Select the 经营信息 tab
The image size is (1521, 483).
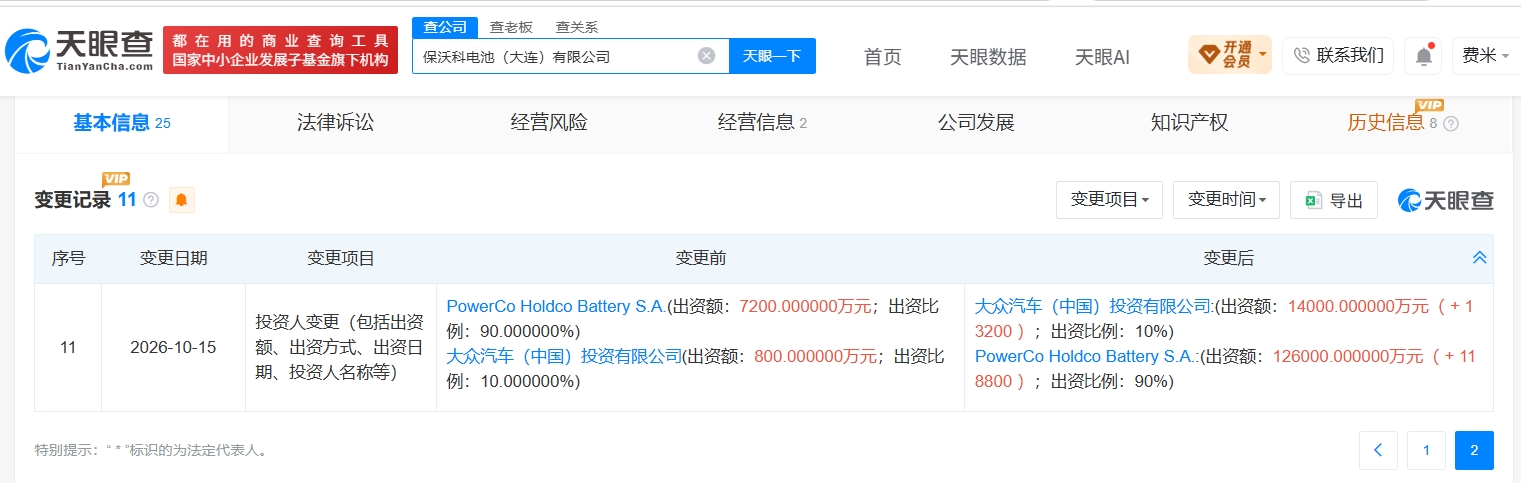click(x=762, y=123)
